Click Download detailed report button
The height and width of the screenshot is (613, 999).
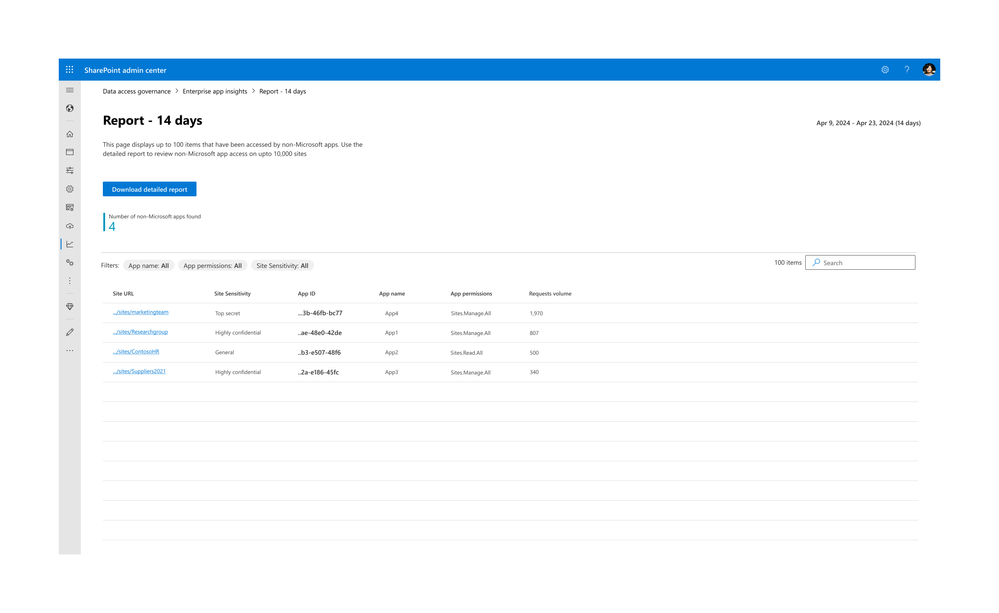point(150,189)
